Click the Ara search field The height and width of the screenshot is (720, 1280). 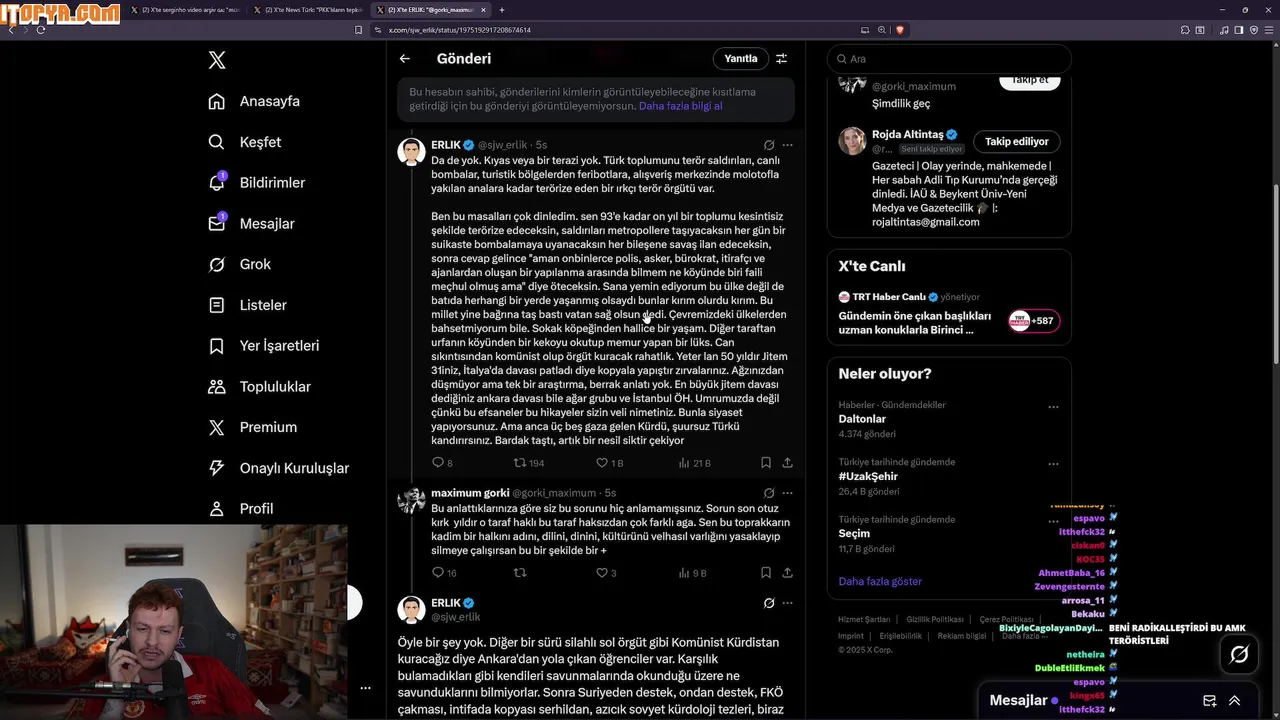(x=949, y=59)
